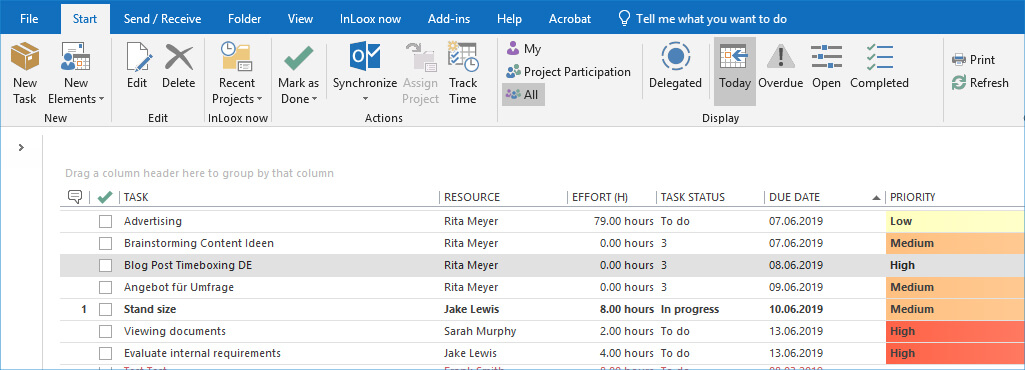
Task: Switch to the Folder tab
Action: tap(244, 18)
